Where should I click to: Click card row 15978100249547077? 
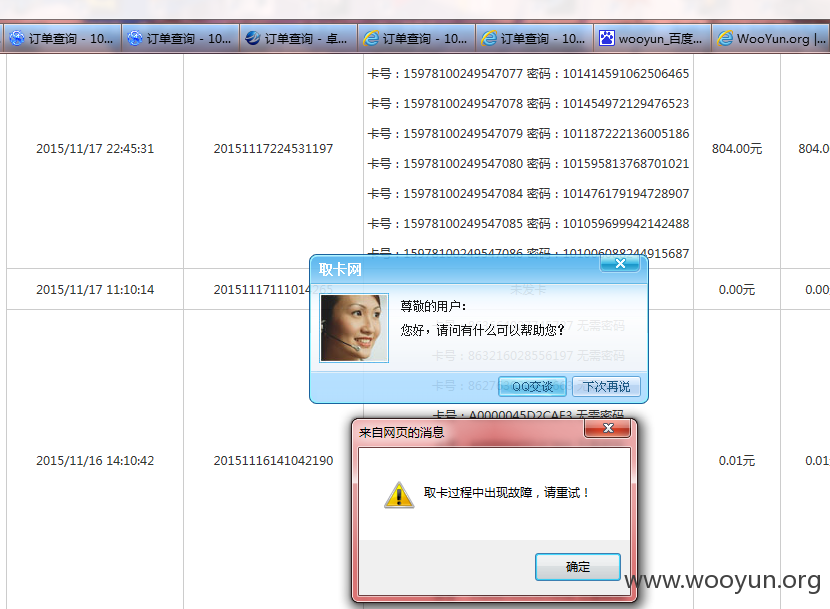coord(528,74)
